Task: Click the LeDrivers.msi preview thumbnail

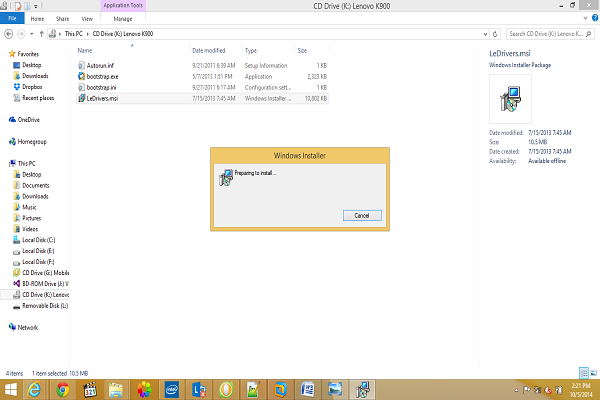Action: (x=510, y=99)
